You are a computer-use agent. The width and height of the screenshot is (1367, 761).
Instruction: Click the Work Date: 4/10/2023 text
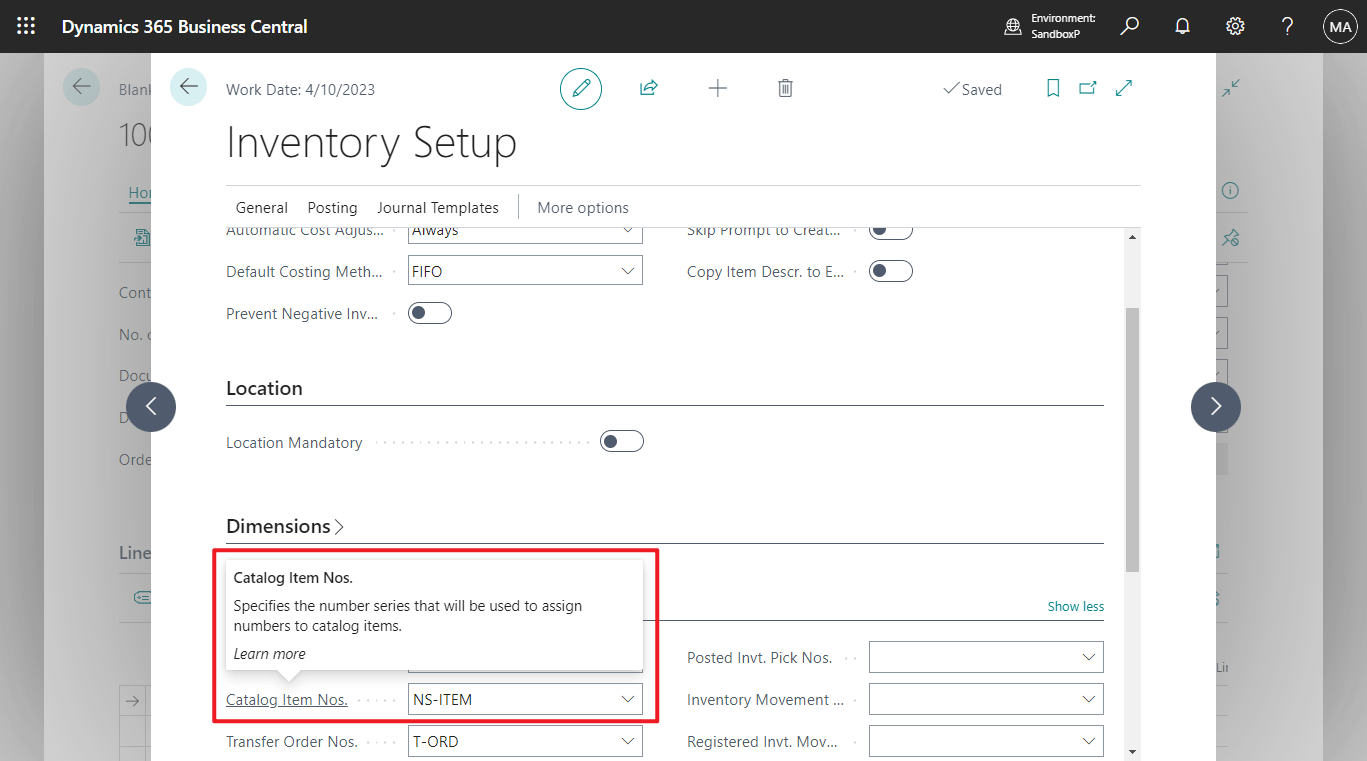(x=301, y=89)
